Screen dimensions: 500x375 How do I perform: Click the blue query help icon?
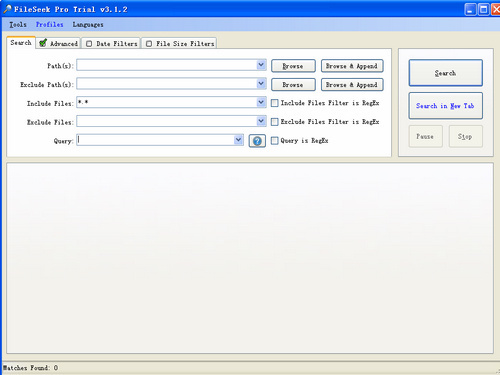257,141
